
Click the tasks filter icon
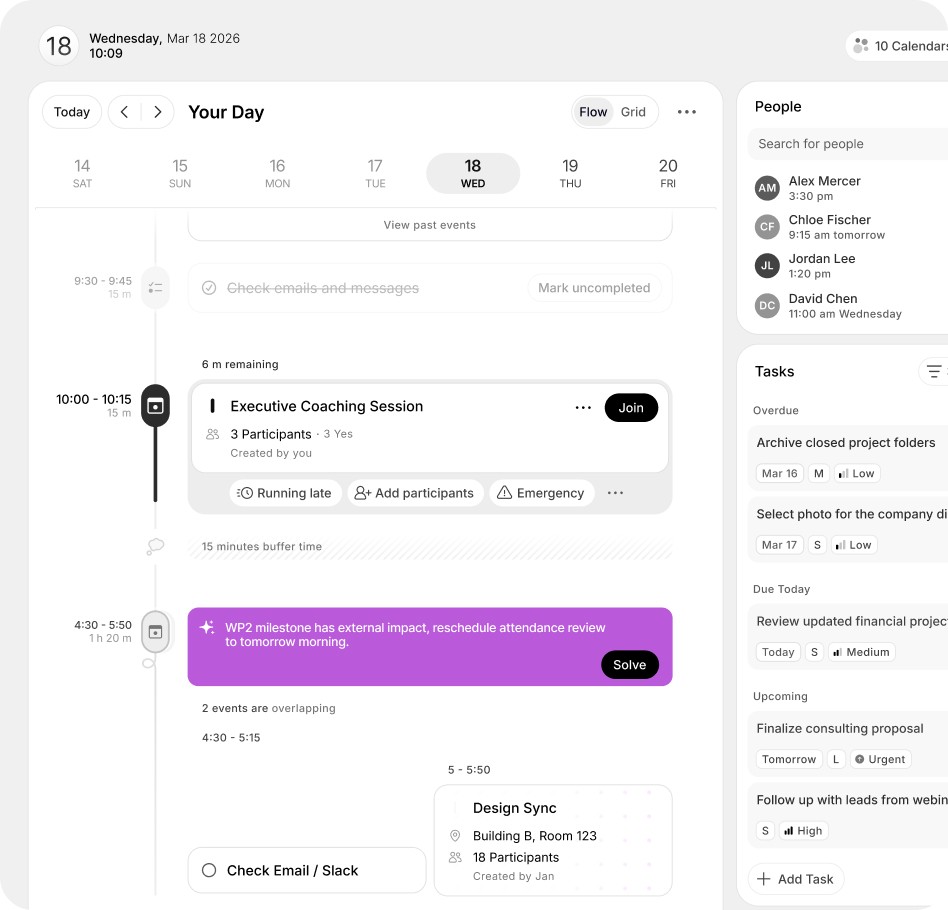pyautogui.click(x=934, y=372)
